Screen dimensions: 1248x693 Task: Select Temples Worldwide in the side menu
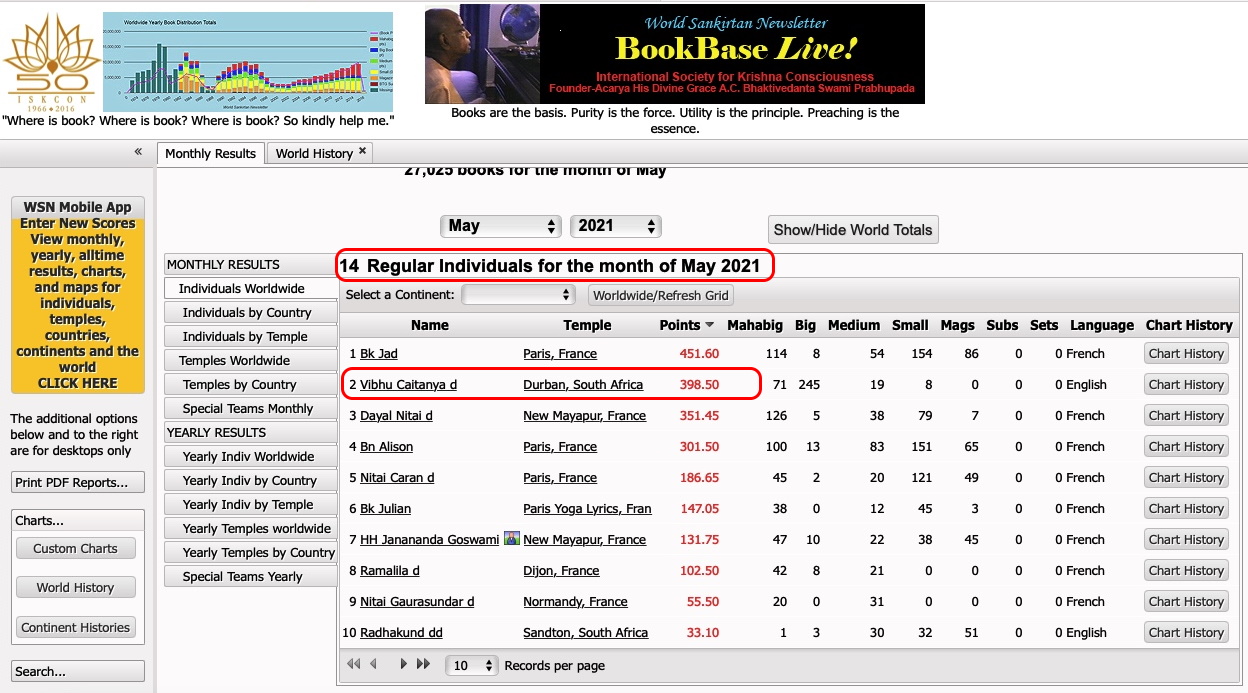[234, 360]
